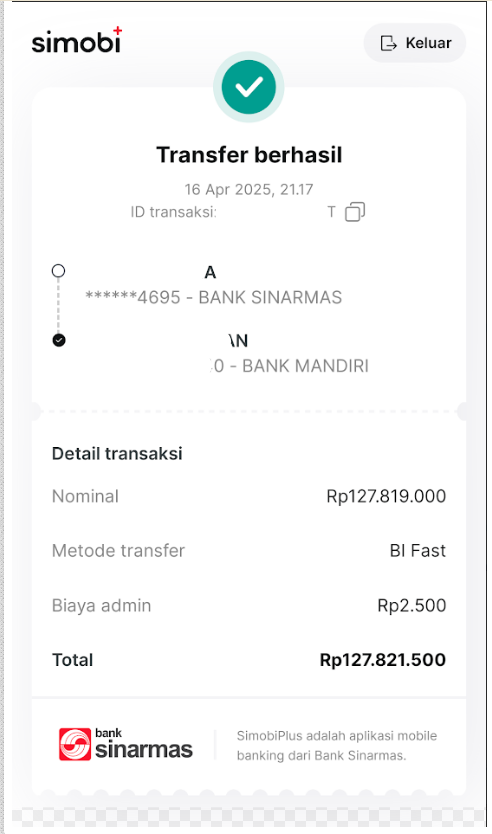This screenshot has width=492, height=834.
Task: Click the Keluar logout button
Action: [414, 43]
